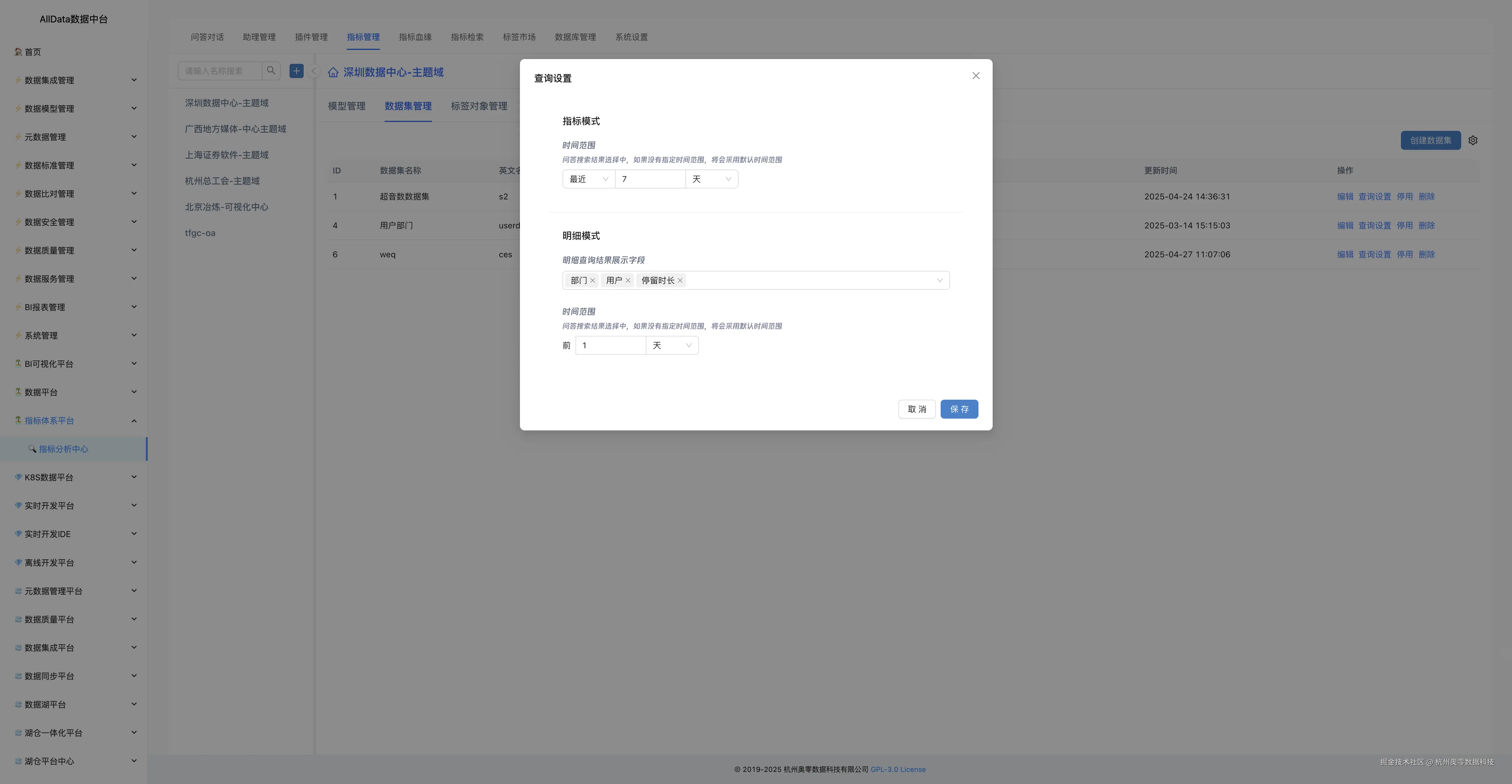Click the search magnifier icon
The image size is (1512, 784).
point(271,71)
